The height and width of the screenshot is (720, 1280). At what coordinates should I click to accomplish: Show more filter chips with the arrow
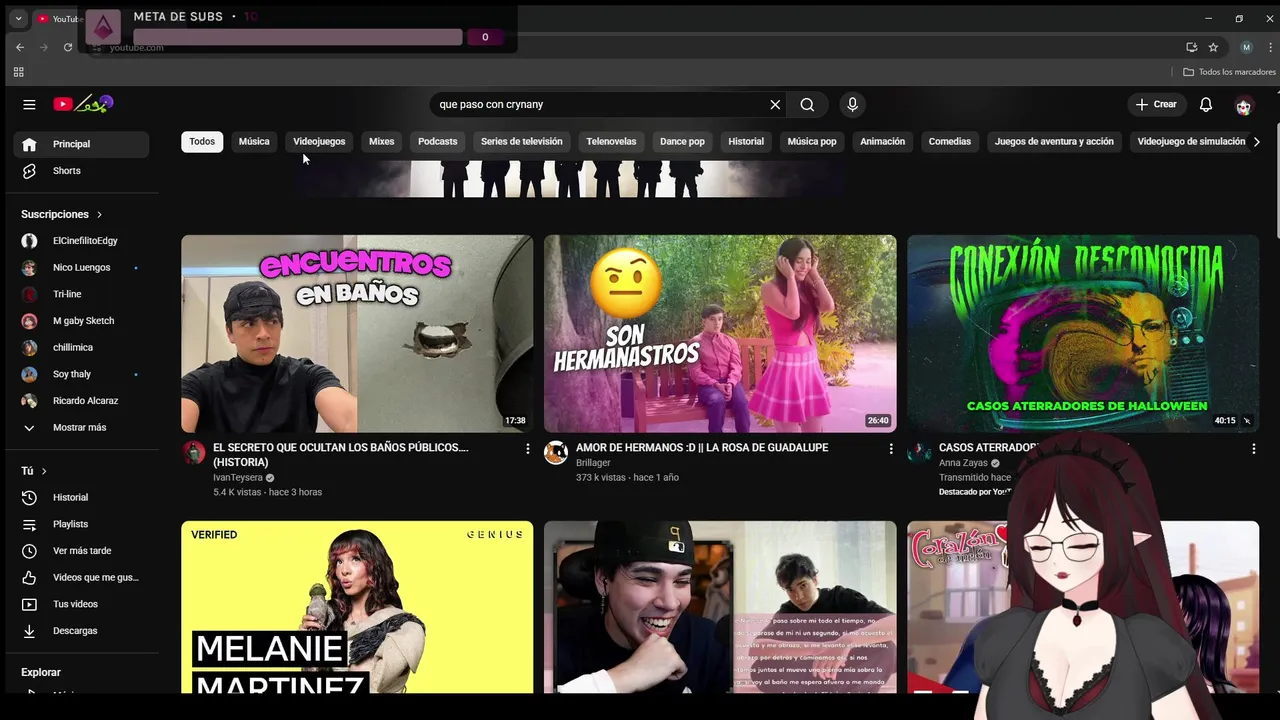click(x=1257, y=142)
